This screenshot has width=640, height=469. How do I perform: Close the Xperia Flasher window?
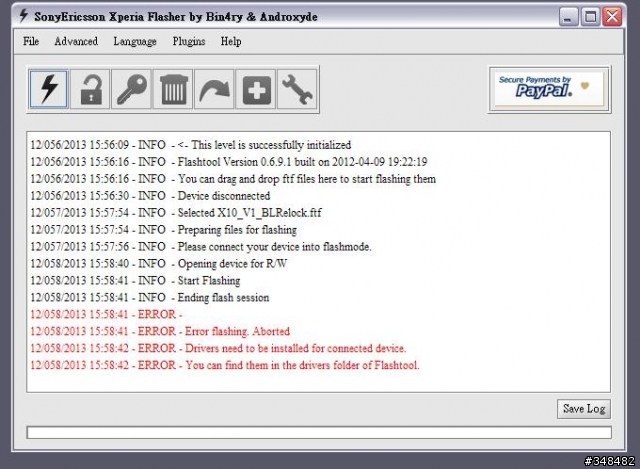coord(612,17)
